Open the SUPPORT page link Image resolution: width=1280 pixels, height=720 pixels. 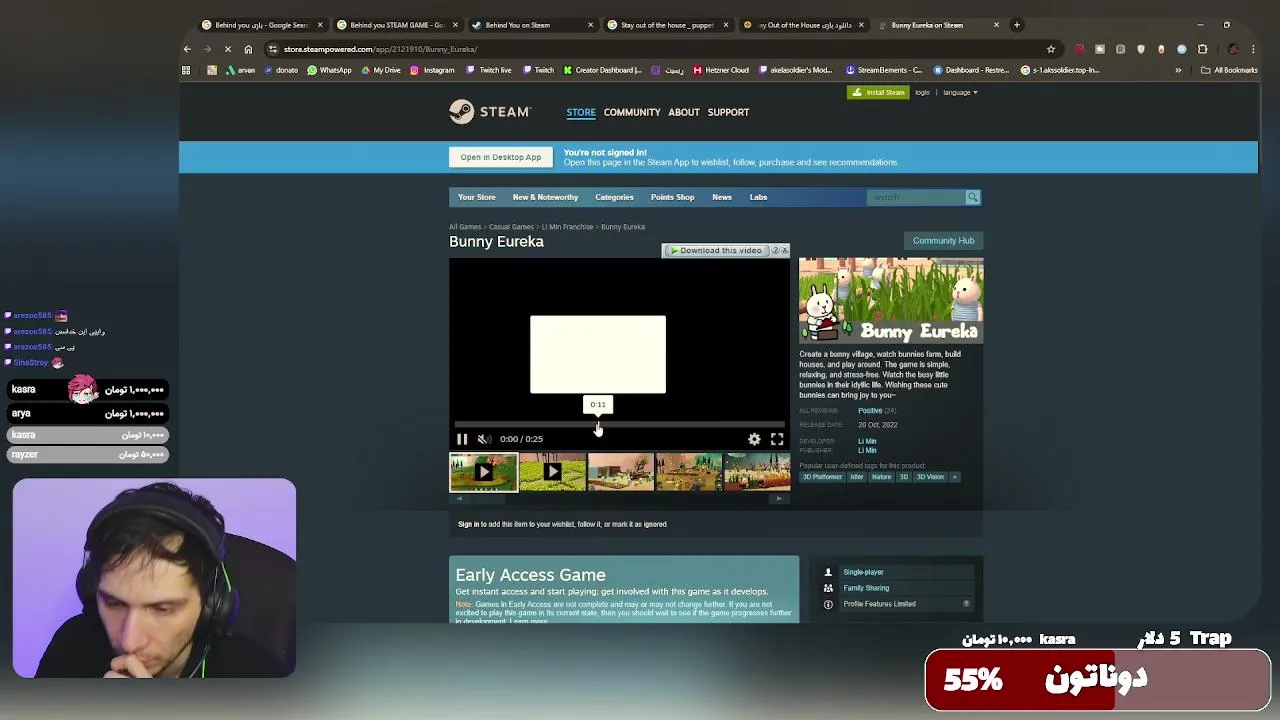(728, 112)
